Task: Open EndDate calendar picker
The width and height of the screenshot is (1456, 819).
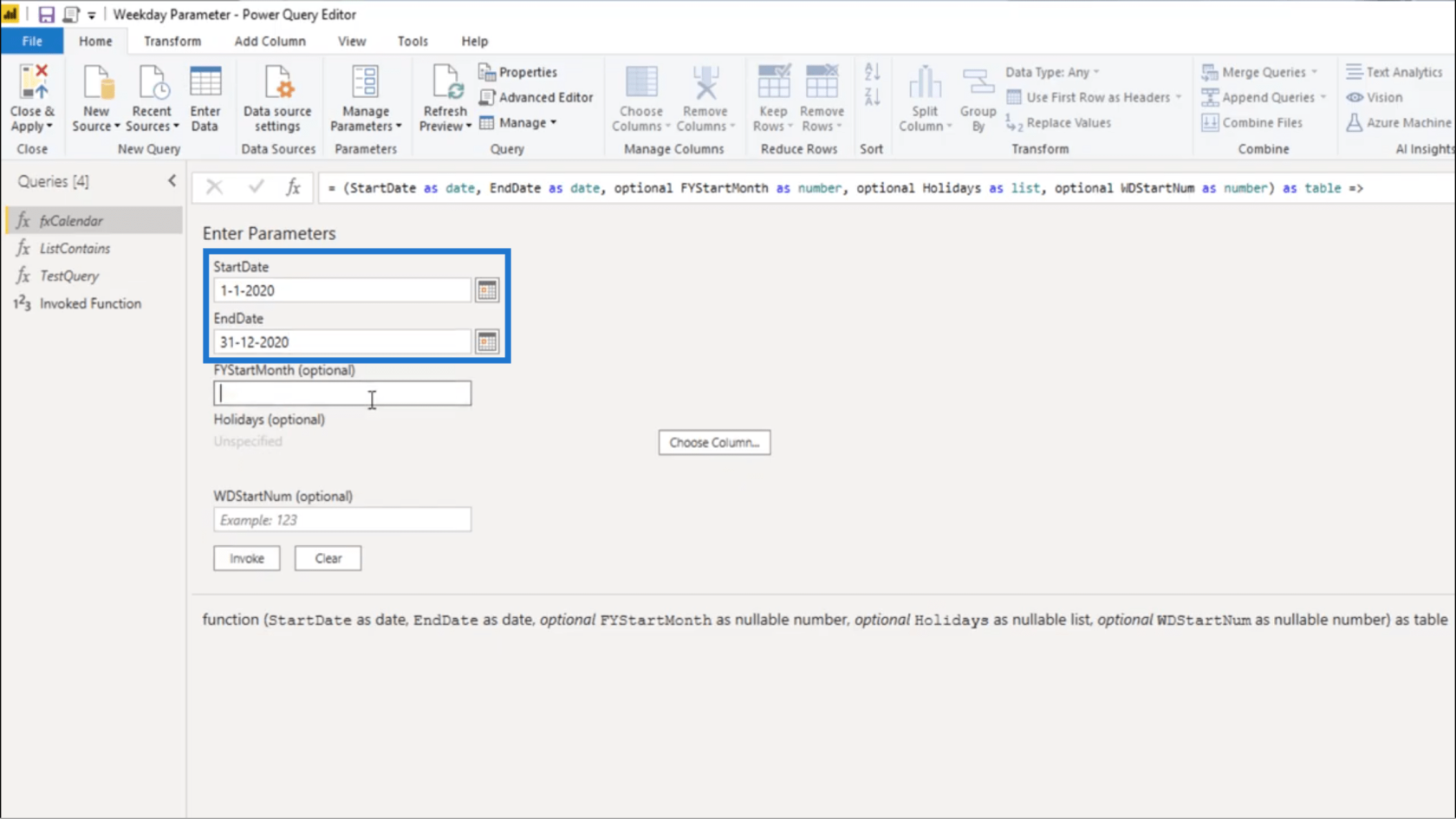Action: click(487, 341)
